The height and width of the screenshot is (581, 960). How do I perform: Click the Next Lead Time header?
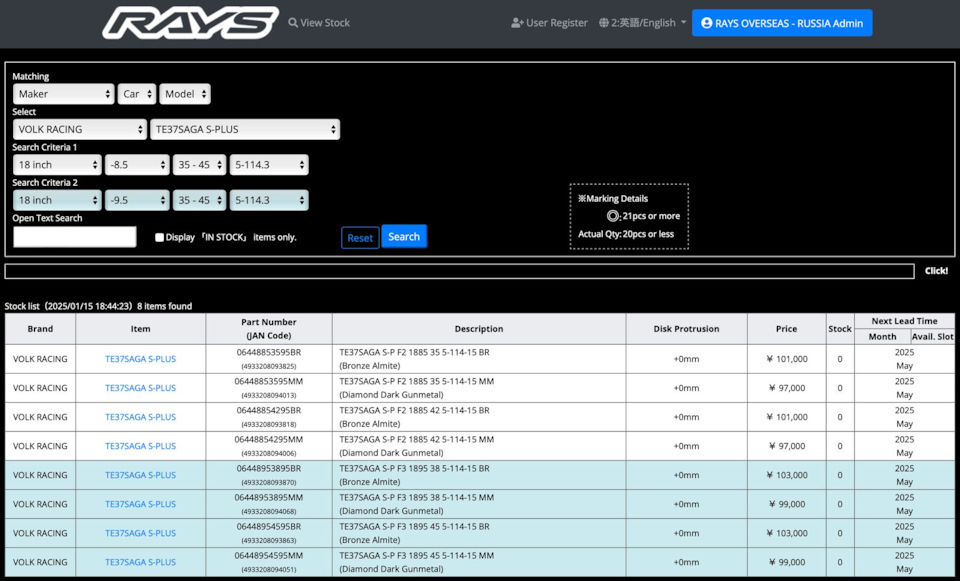[x=904, y=321]
